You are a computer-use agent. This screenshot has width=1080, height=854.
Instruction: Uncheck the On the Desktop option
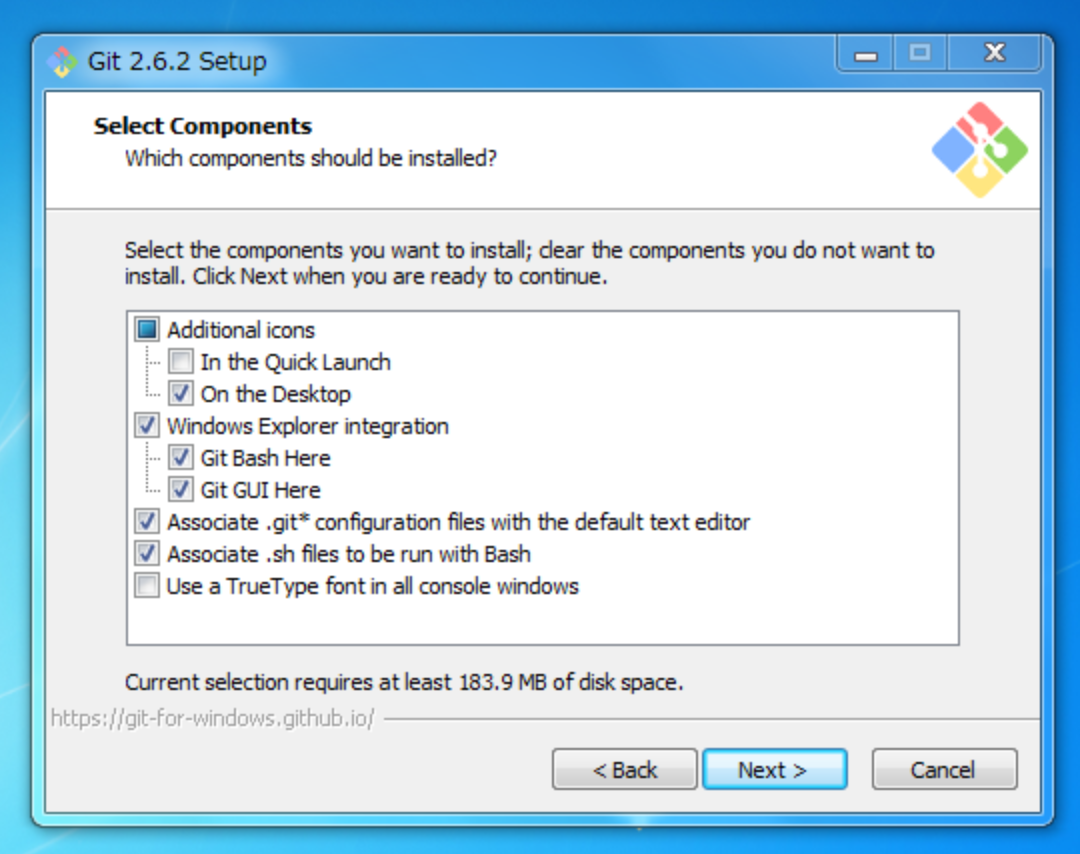[181, 394]
